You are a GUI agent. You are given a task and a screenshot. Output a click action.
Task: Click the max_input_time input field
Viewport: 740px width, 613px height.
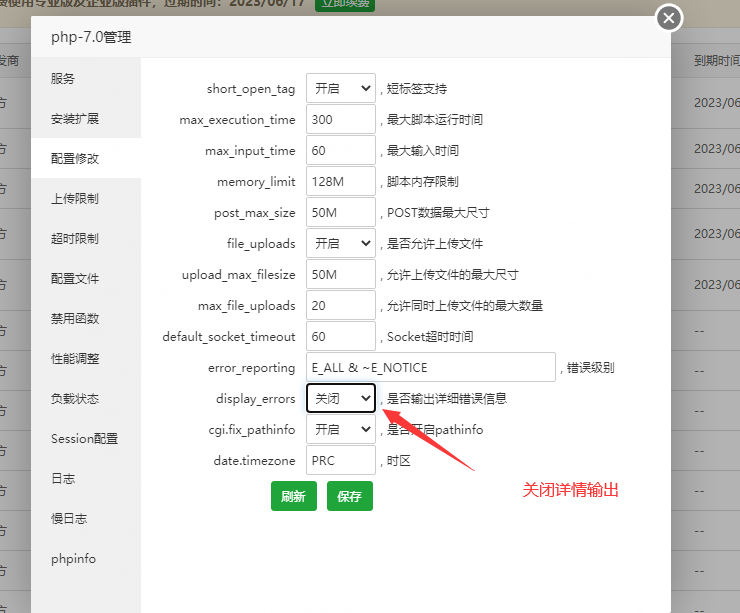[x=341, y=151]
